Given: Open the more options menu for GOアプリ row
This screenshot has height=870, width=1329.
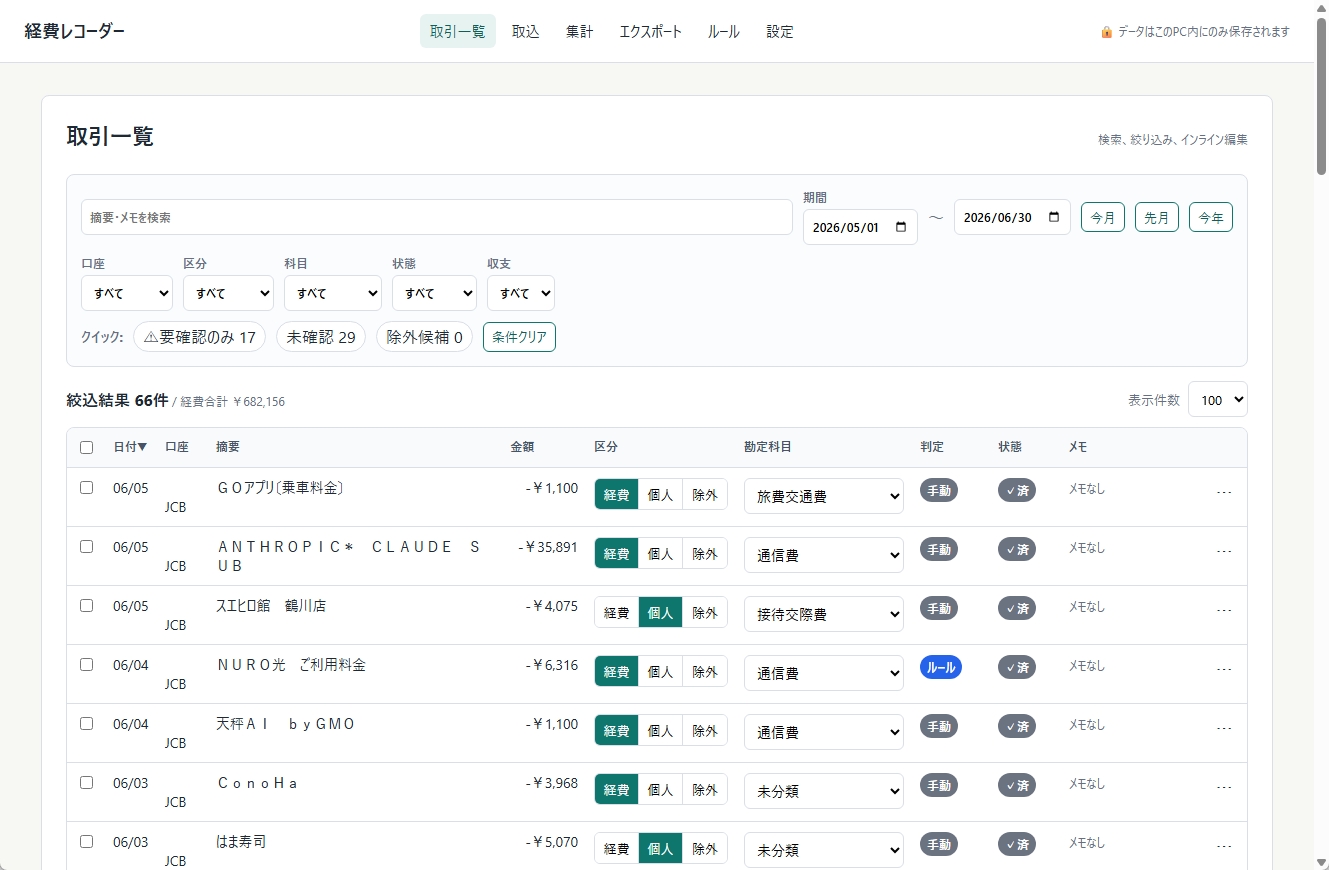Looking at the screenshot, I should [1224, 492].
